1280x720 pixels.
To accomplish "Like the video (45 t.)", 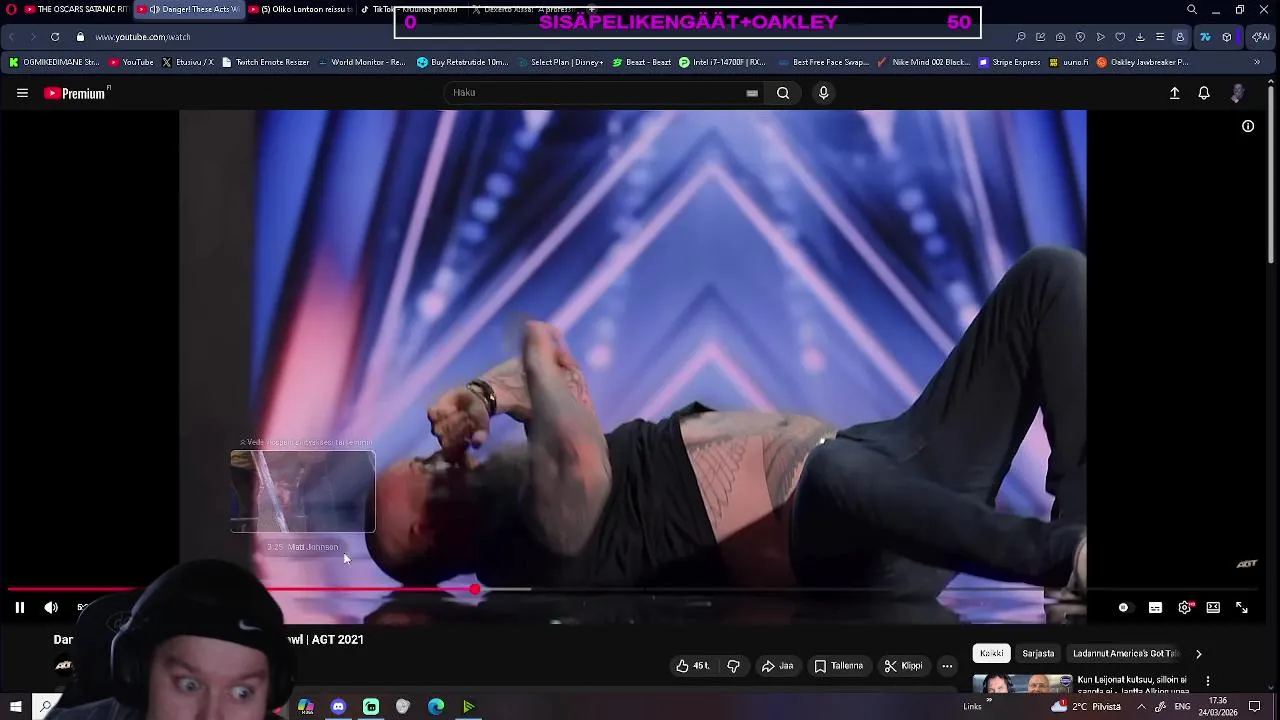I will click(x=692, y=666).
